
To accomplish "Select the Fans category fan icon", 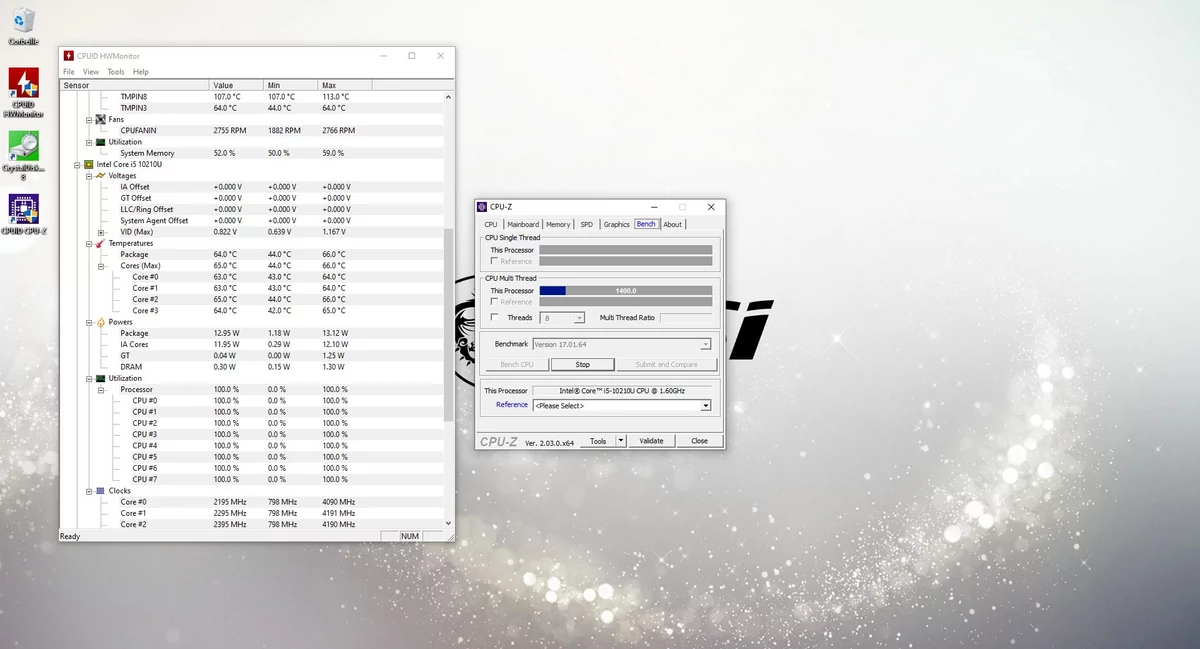I will [100, 119].
